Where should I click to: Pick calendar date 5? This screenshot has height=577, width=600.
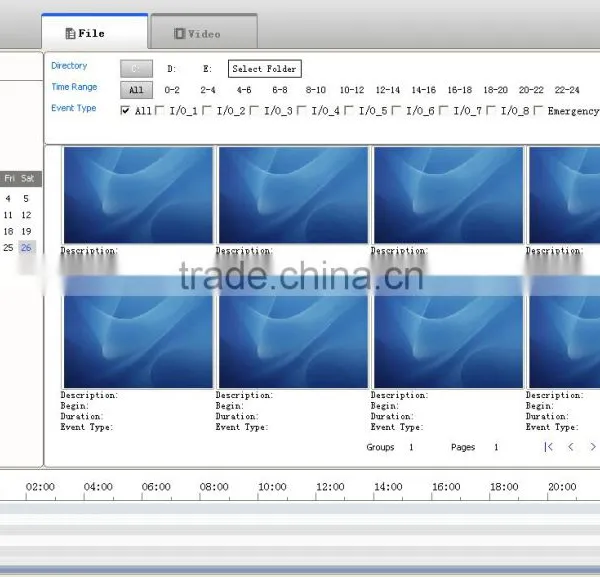26,199
